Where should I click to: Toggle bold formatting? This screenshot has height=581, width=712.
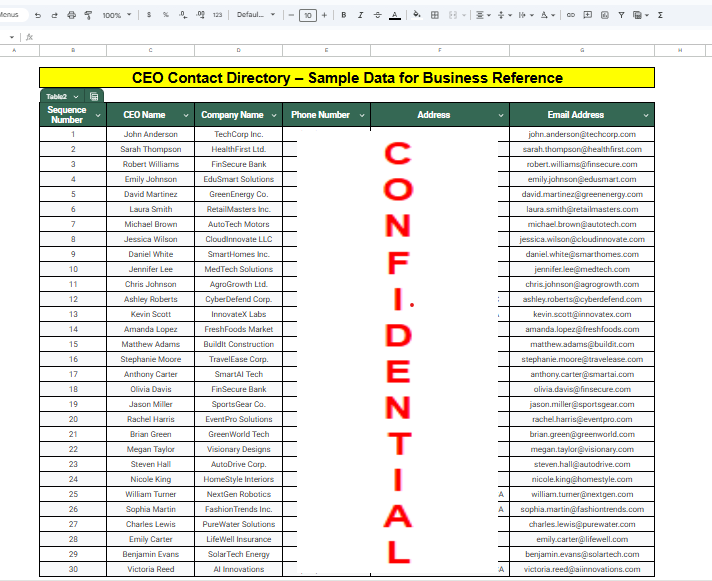point(344,15)
